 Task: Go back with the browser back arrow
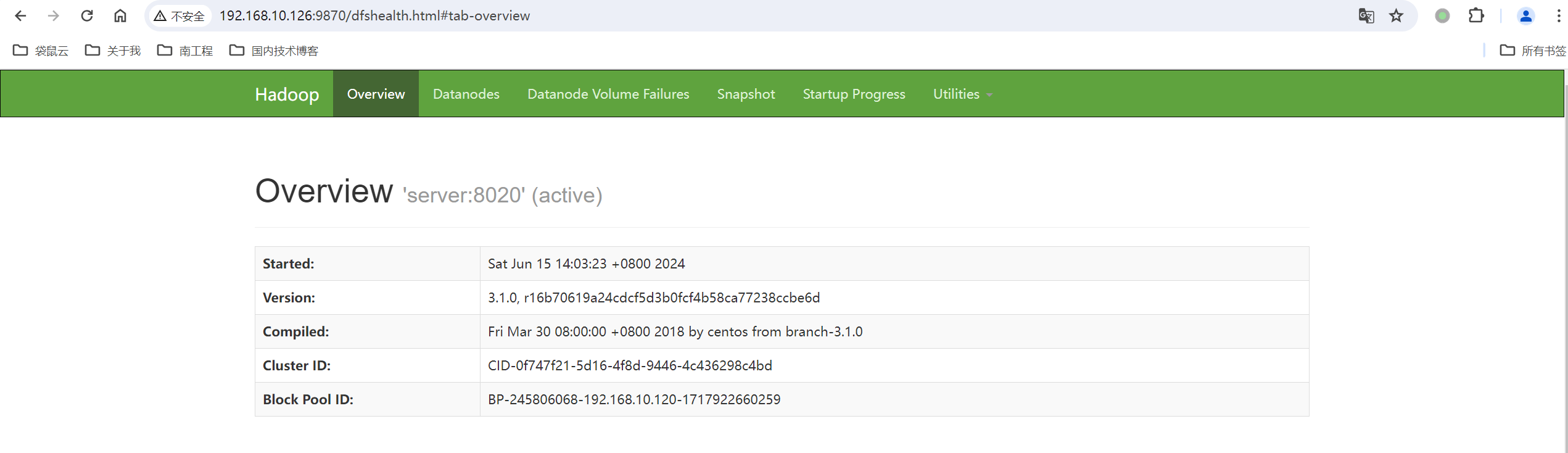coord(20,15)
